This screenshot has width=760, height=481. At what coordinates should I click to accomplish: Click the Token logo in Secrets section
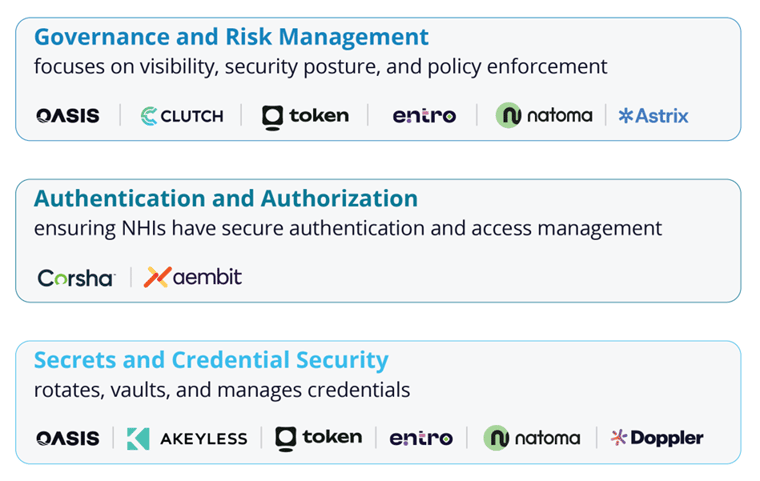coord(318,438)
